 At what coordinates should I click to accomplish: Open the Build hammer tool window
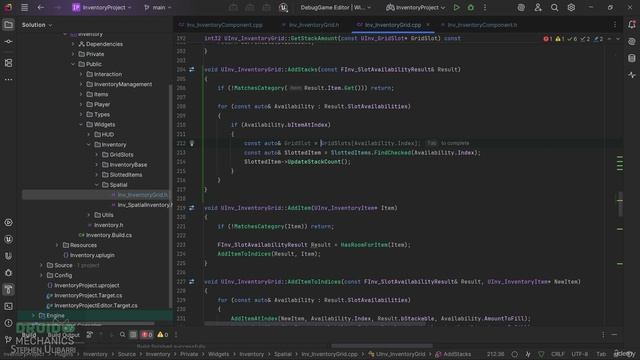click(x=8, y=289)
